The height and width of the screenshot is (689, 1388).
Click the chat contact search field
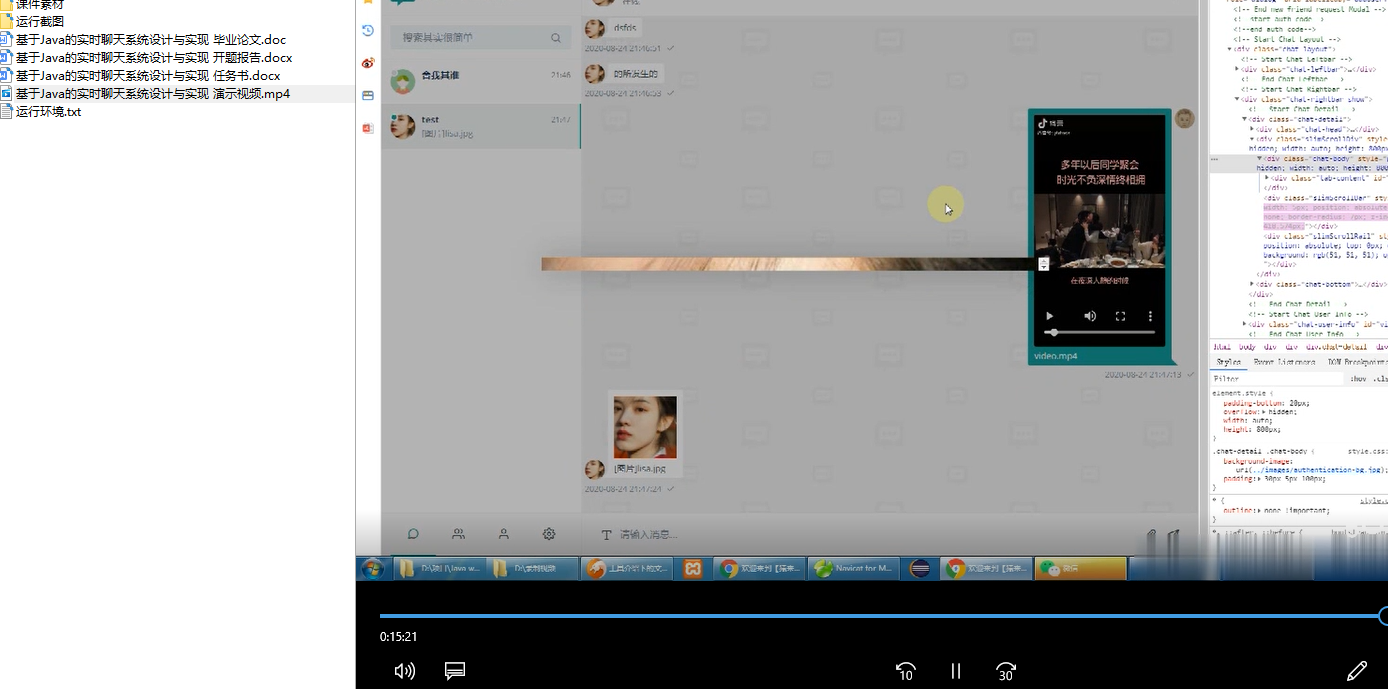click(x=481, y=38)
